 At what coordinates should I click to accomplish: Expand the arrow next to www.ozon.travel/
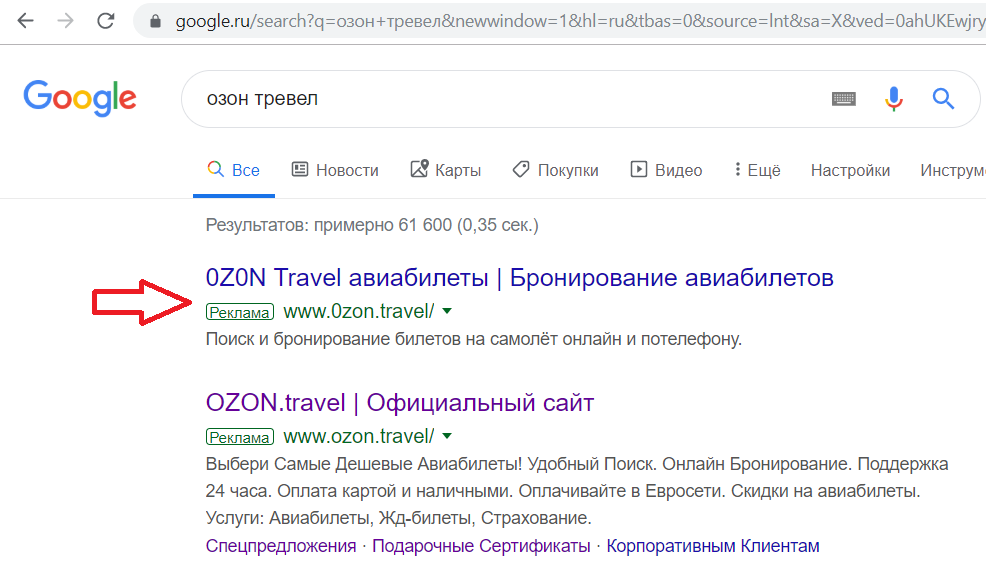tap(447, 436)
